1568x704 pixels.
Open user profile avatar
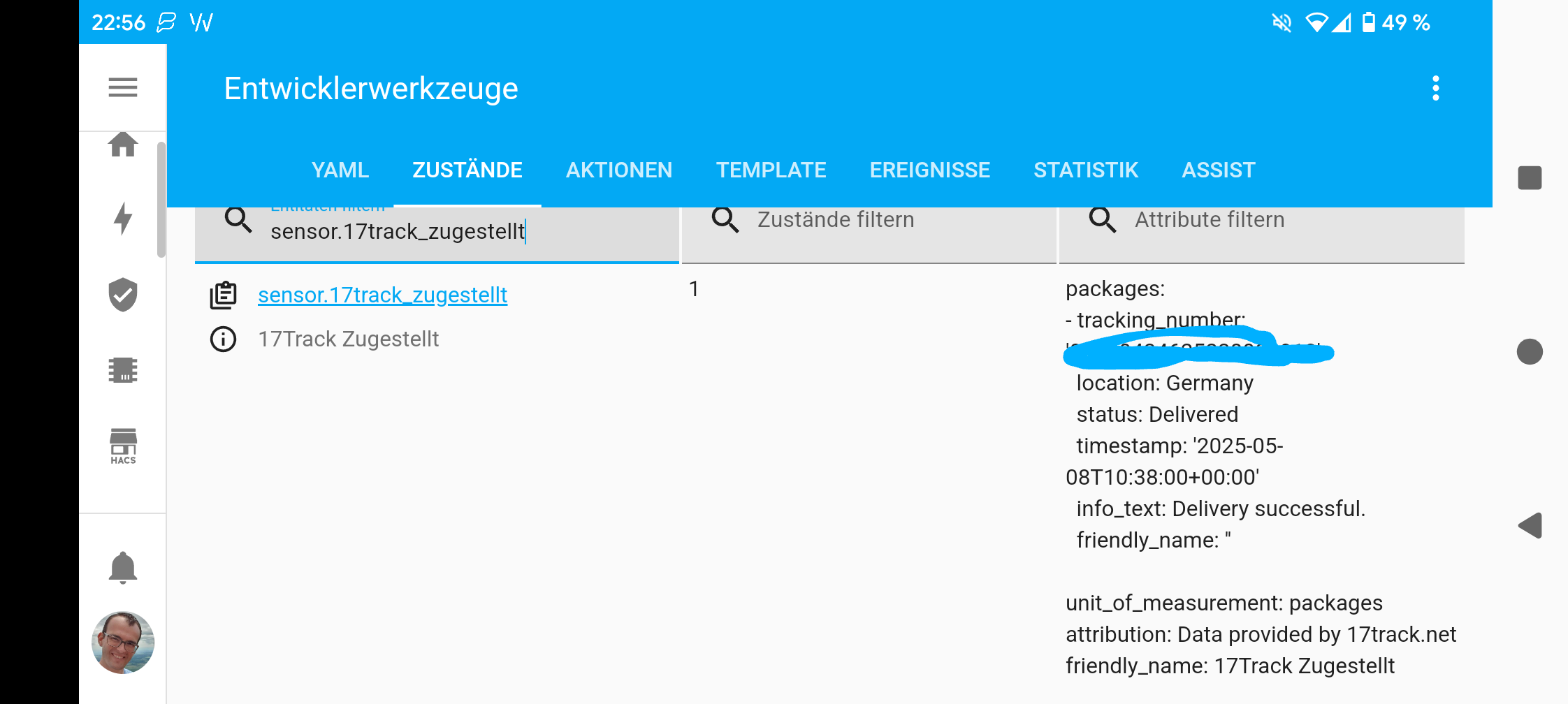(x=123, y=643)
